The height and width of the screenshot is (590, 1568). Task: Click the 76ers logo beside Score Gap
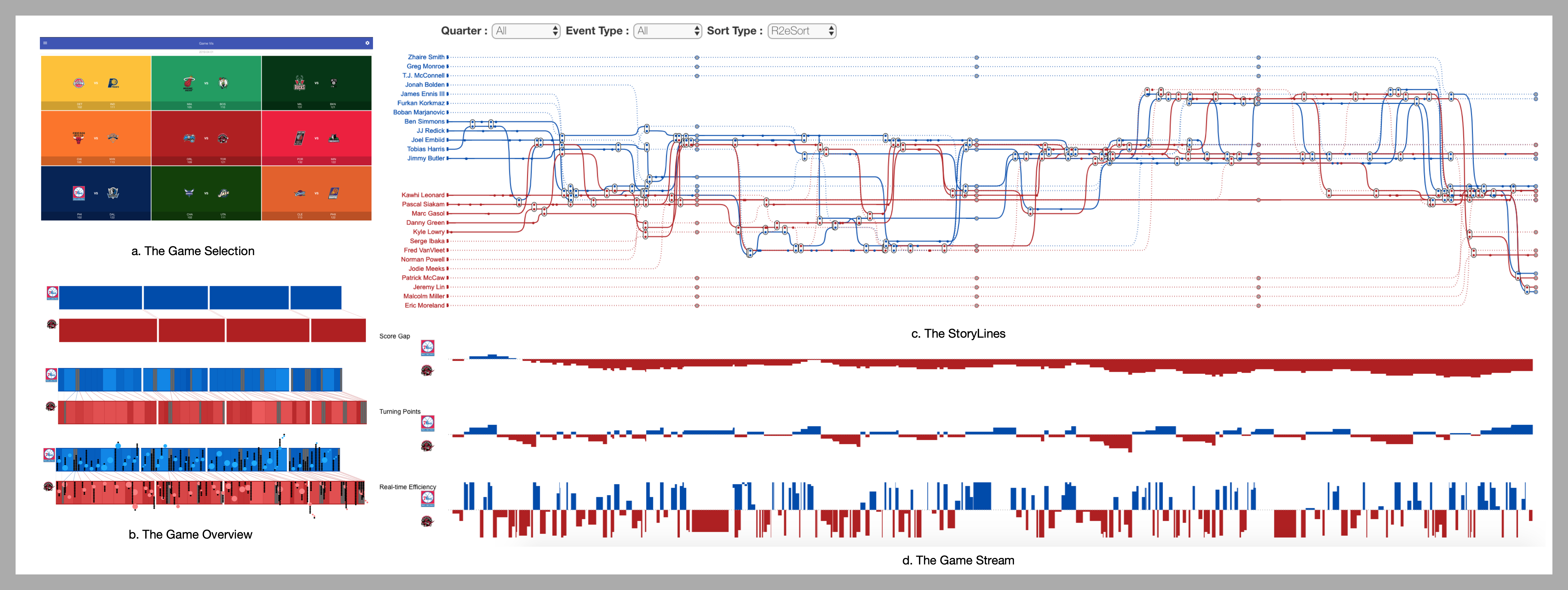[427, 348]
